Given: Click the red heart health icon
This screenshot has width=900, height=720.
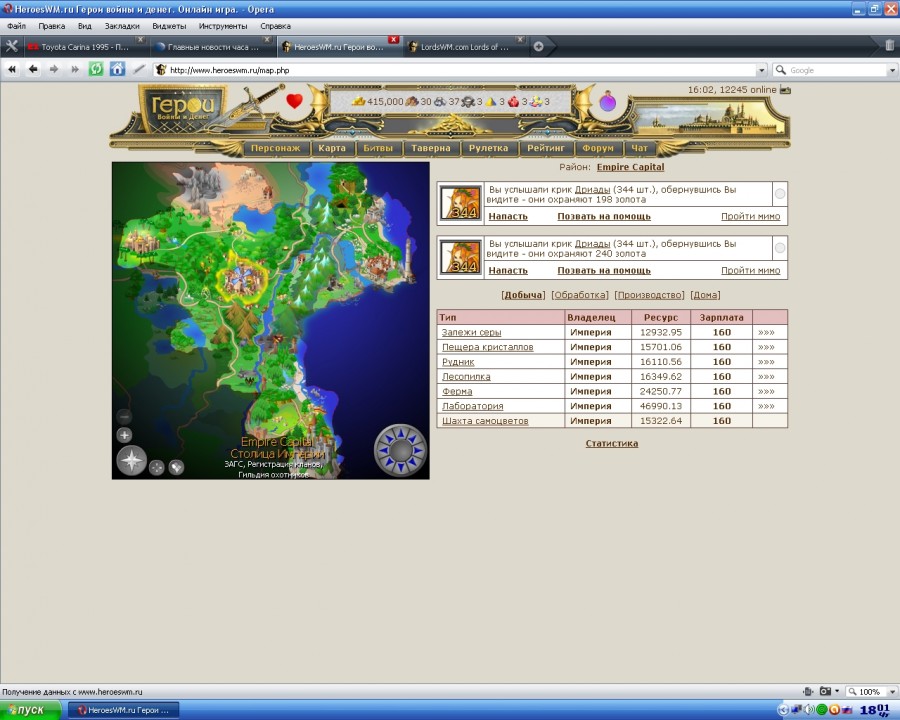Looking at the screenshot, I should coord(294,101).
